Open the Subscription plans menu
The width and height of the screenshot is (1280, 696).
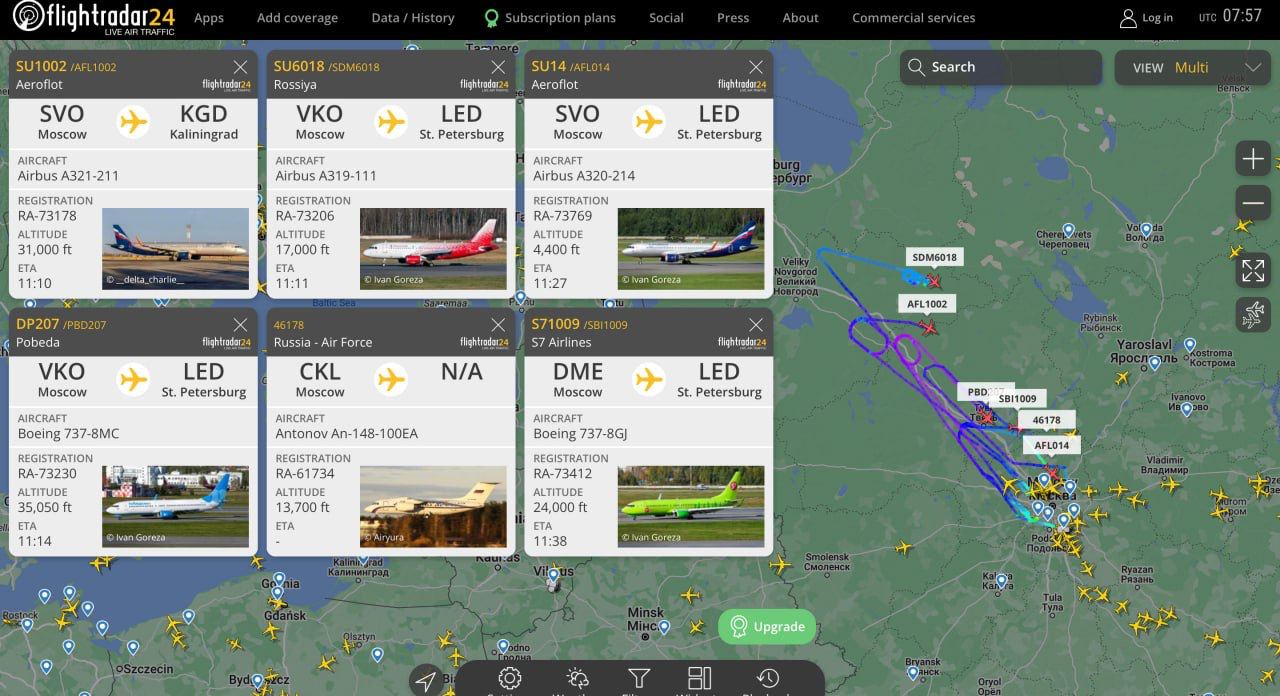point(550,18)
